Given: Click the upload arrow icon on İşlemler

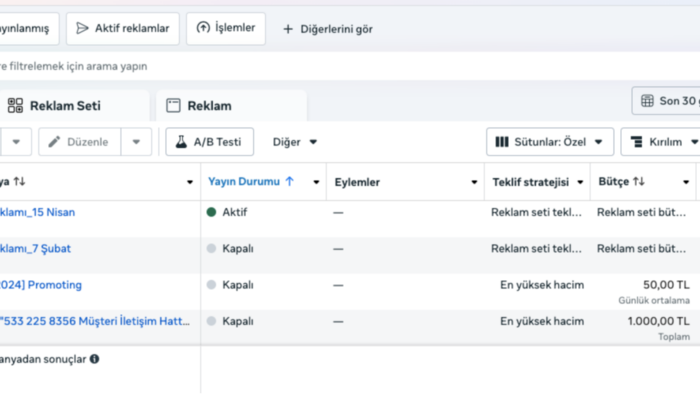Looking at the screenshot, I should coord(203,28).
